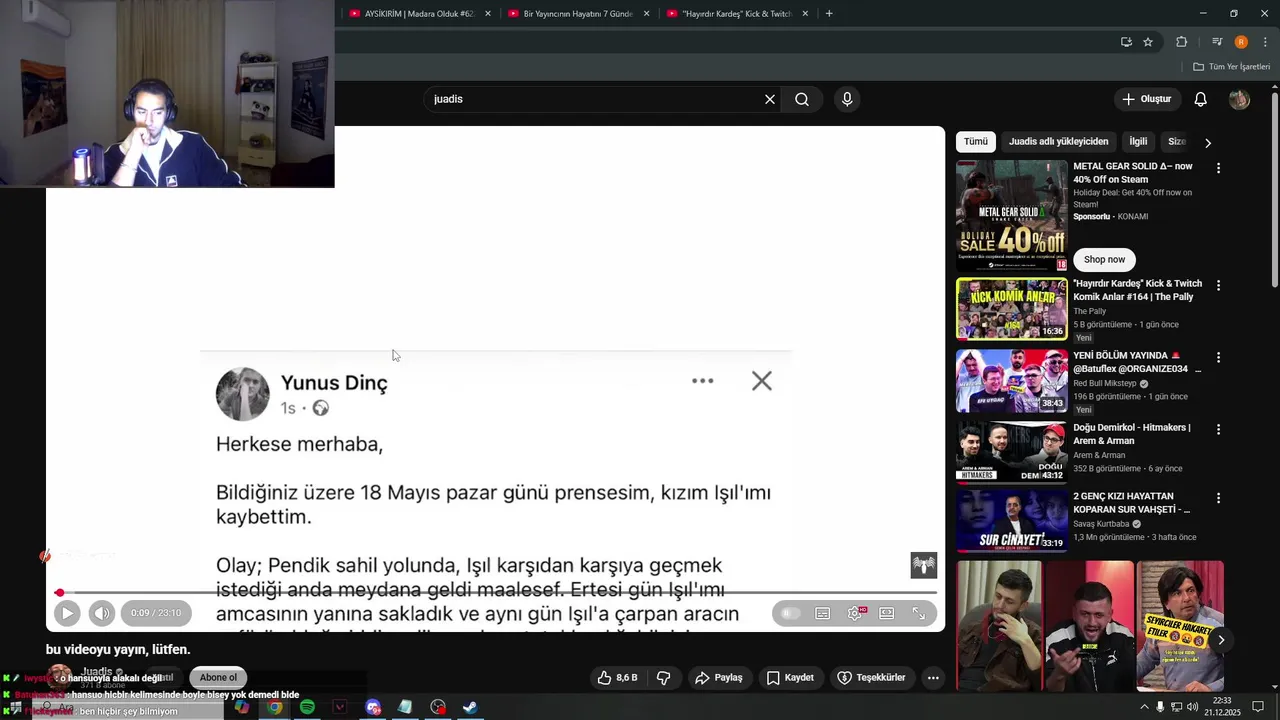1280x720 pixels.
Task: Advance the Shorts shelf with next arrow
Action: pyautogui.click(x=1221, y=640)
